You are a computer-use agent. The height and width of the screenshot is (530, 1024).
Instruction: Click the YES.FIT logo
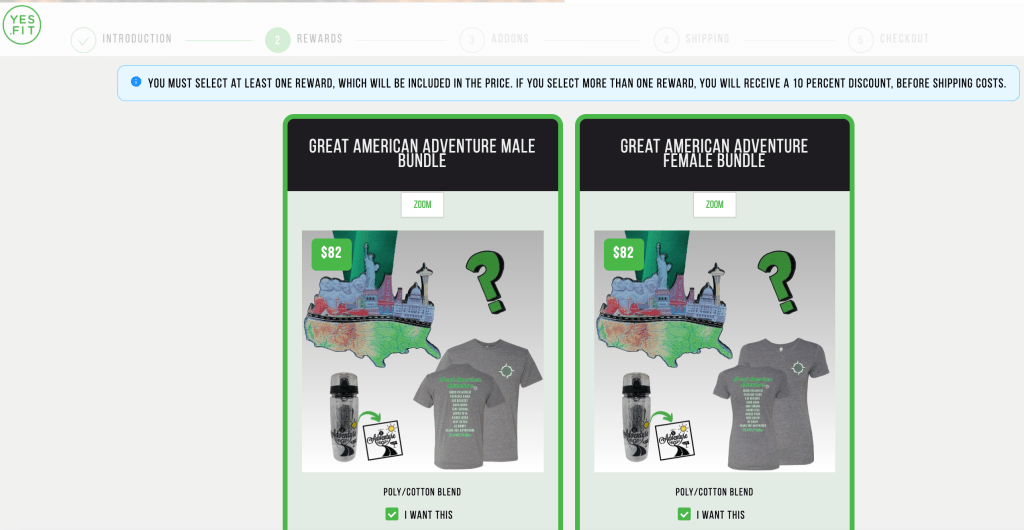pyautogui.click(x=22, y=25)
